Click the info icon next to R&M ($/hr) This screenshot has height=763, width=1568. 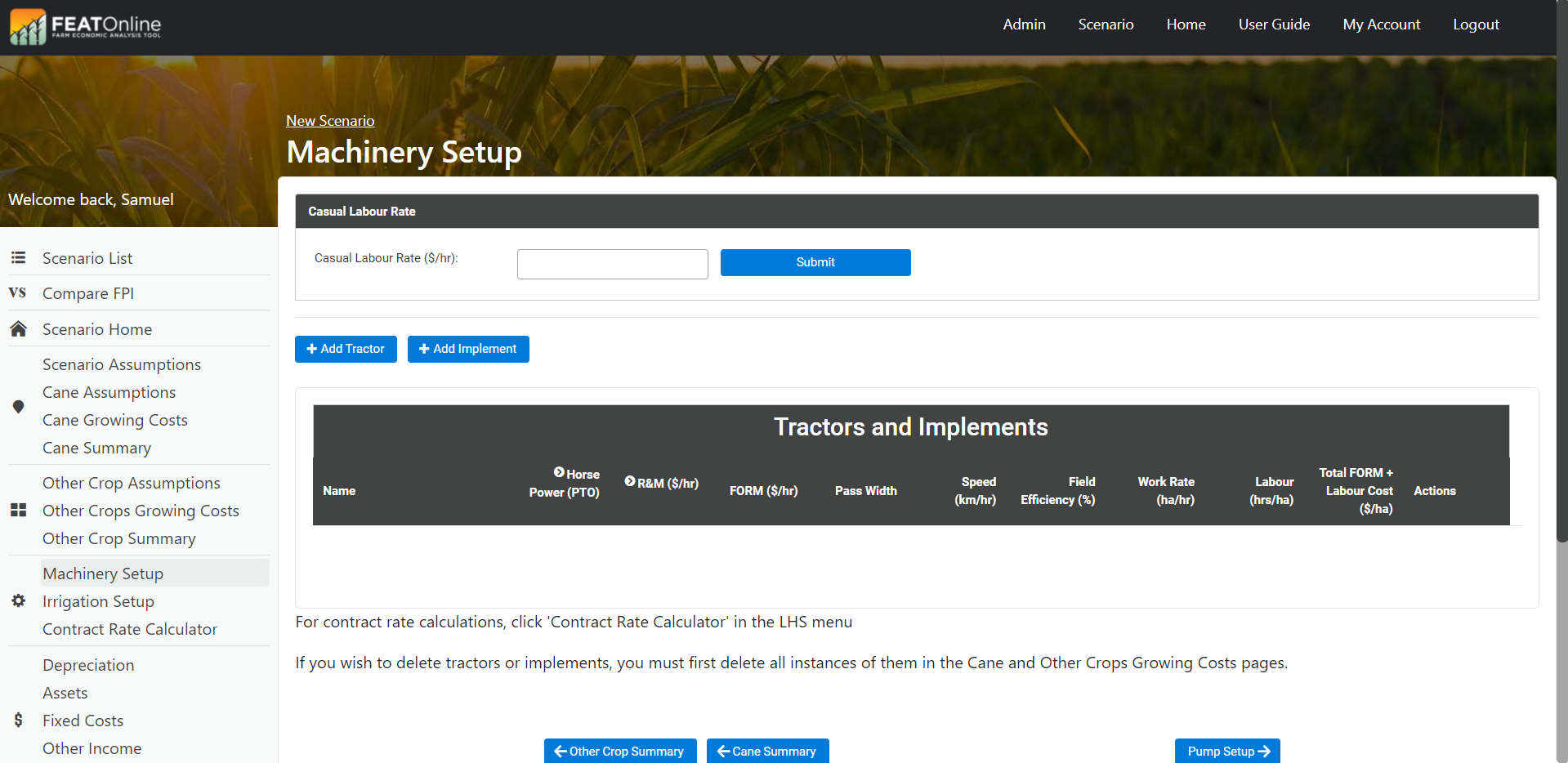point(630,482)
